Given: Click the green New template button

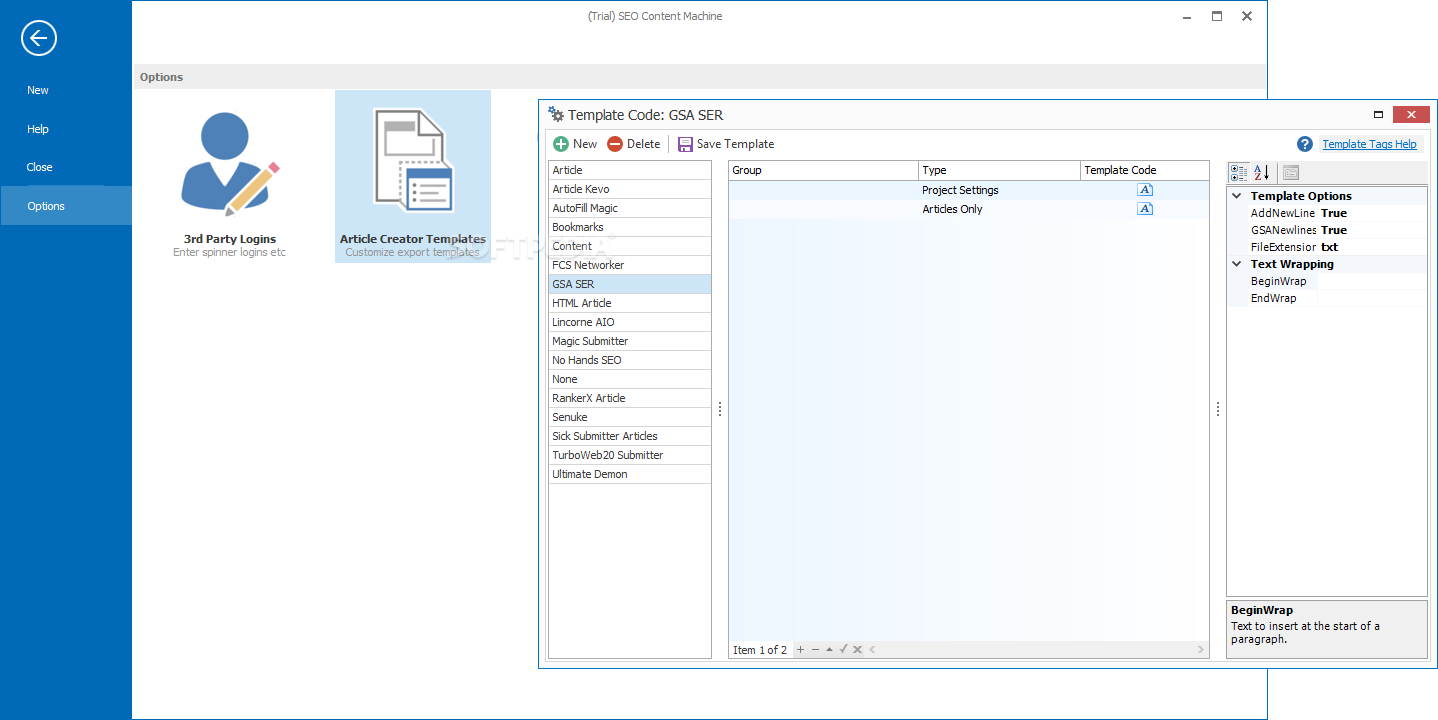Looking at the screenshot, I should pyautogui.click(x=575, y=144).
